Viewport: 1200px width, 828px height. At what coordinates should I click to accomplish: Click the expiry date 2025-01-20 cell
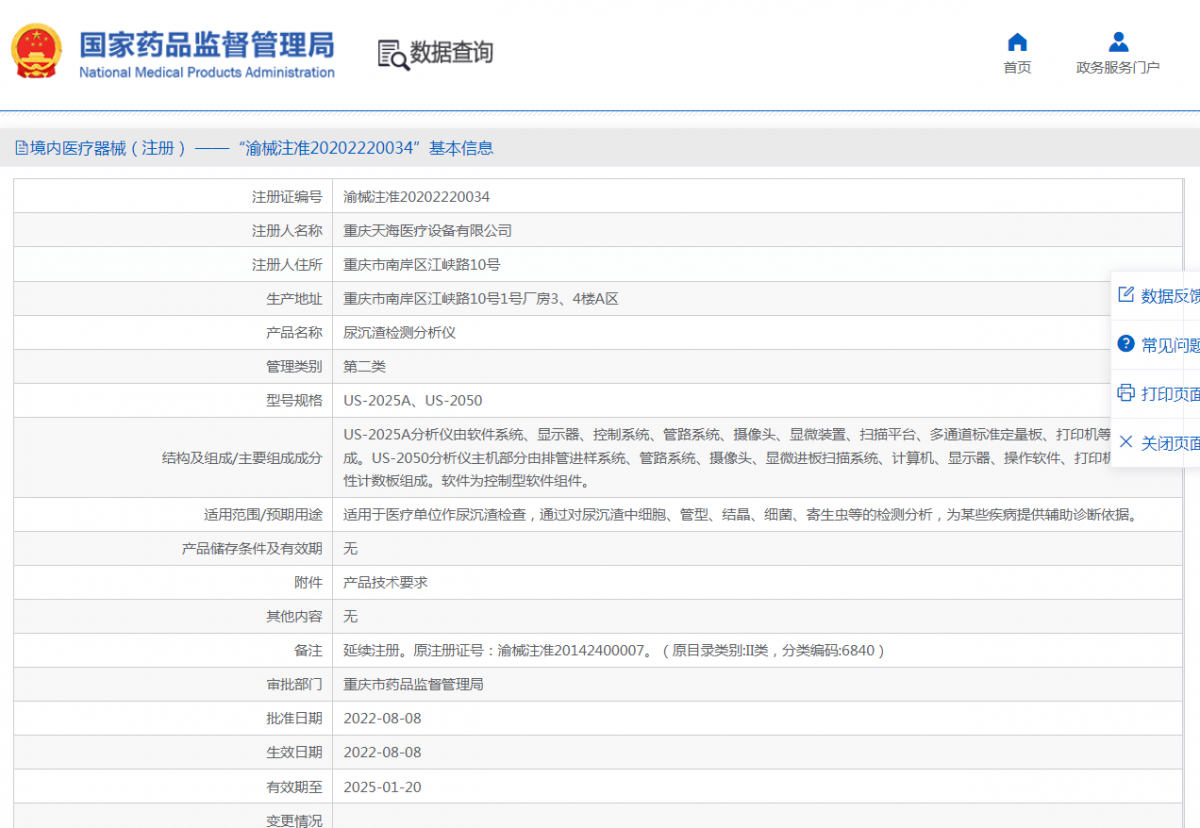(x=382, y=787)
